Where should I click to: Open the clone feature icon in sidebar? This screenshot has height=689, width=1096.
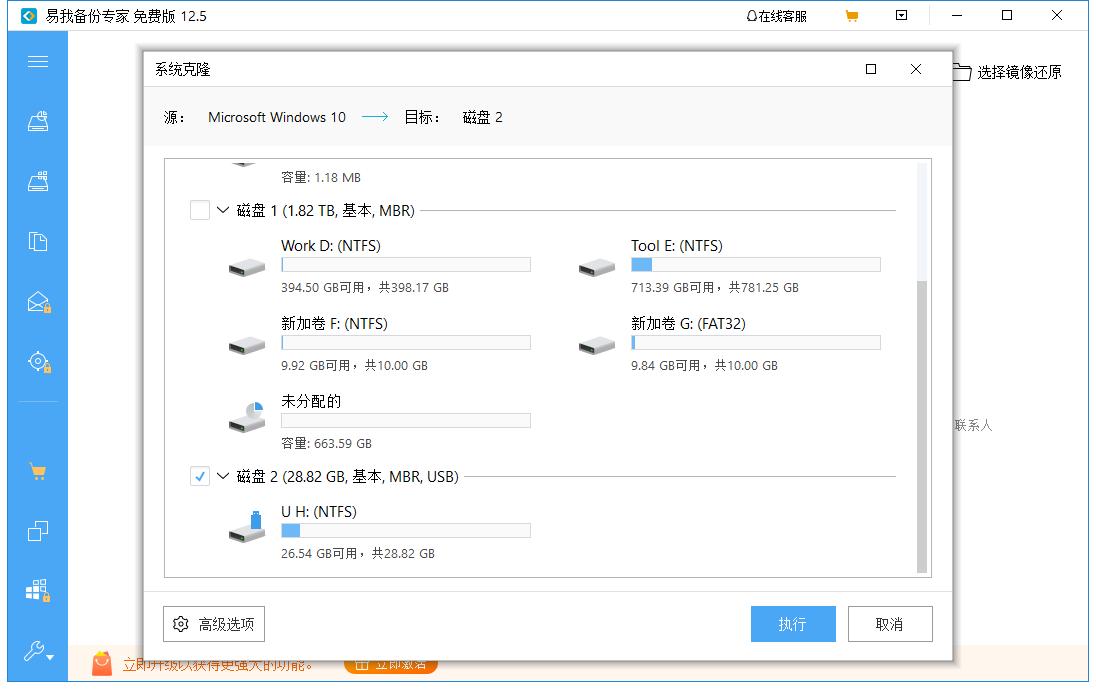tap(37, 531)
